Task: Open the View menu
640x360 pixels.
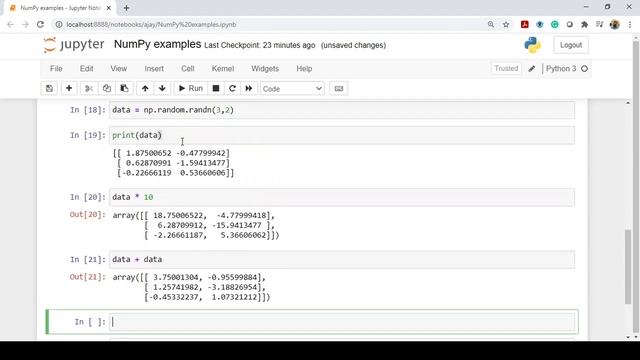Action: click(x=119, y=69)
